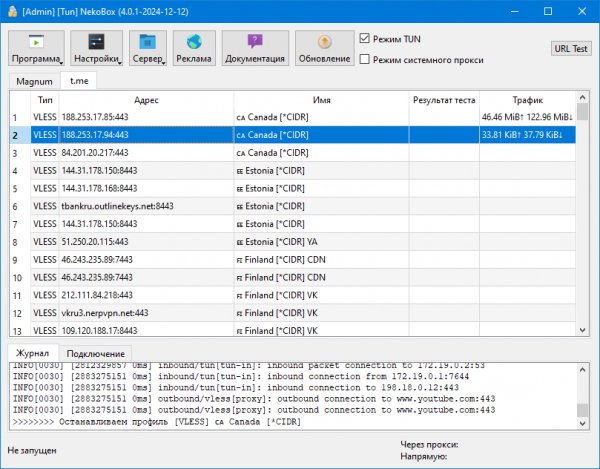Close the NekoBox window

[x=582, y=11]
